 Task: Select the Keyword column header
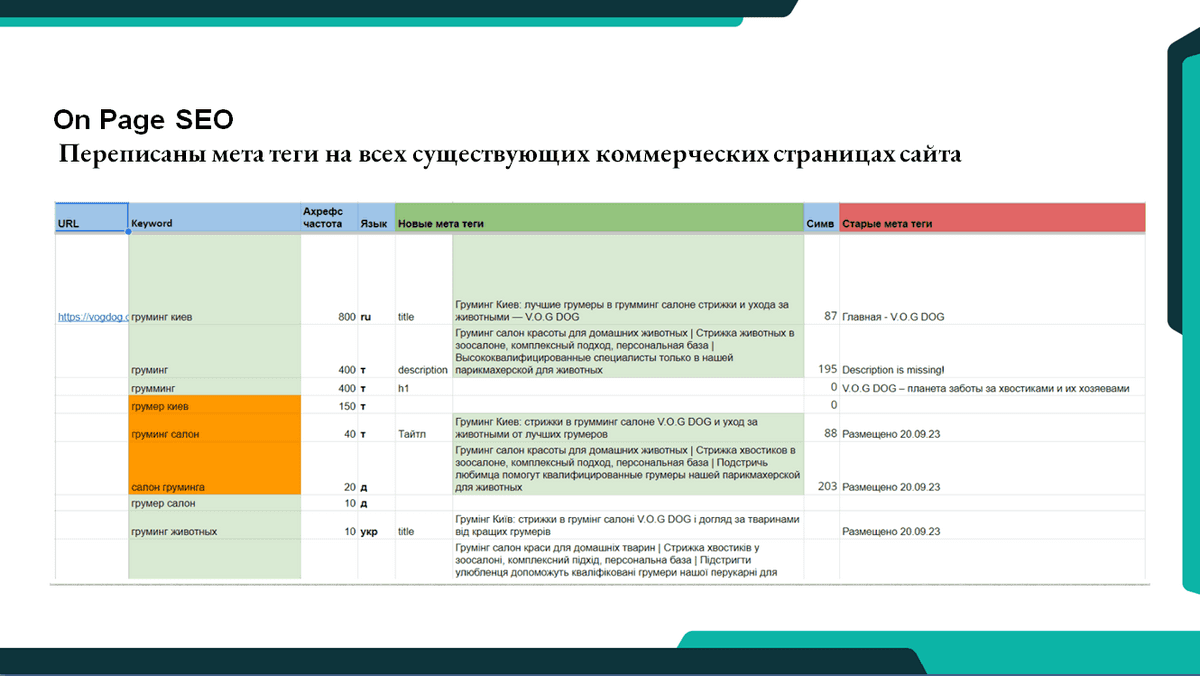(x=214, y=219)
